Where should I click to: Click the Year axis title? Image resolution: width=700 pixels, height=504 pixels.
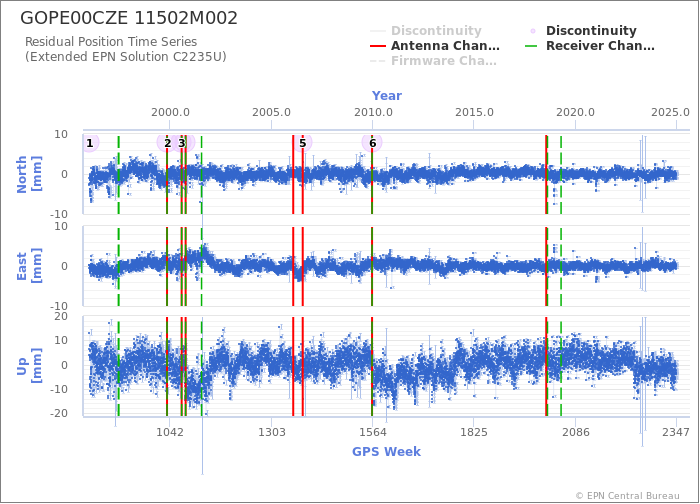pyautogui.click(x=387, y=96)
